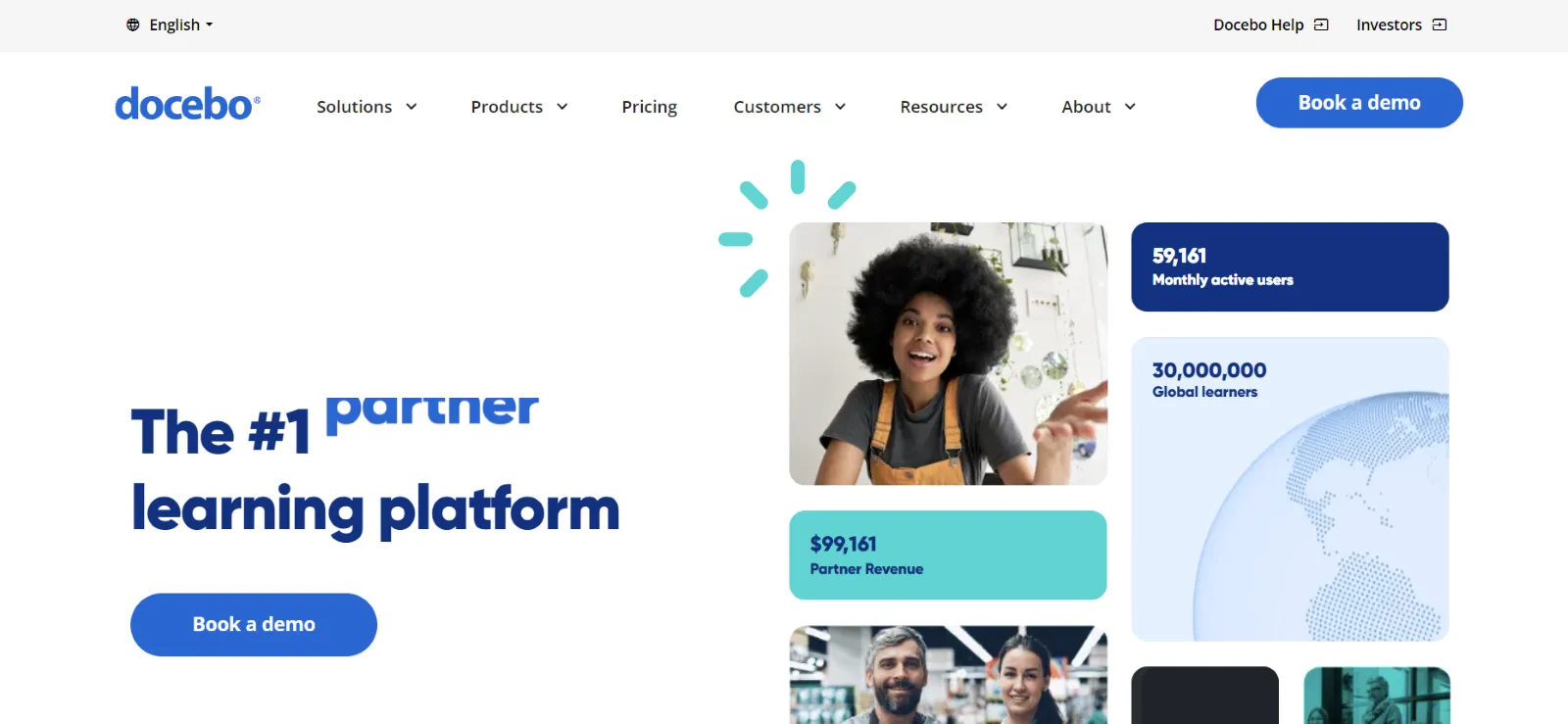Image resolution: width=1568 pixels, height=724 pixels.
Task: Expand the Solutions menu chevron
Action: 412,107
